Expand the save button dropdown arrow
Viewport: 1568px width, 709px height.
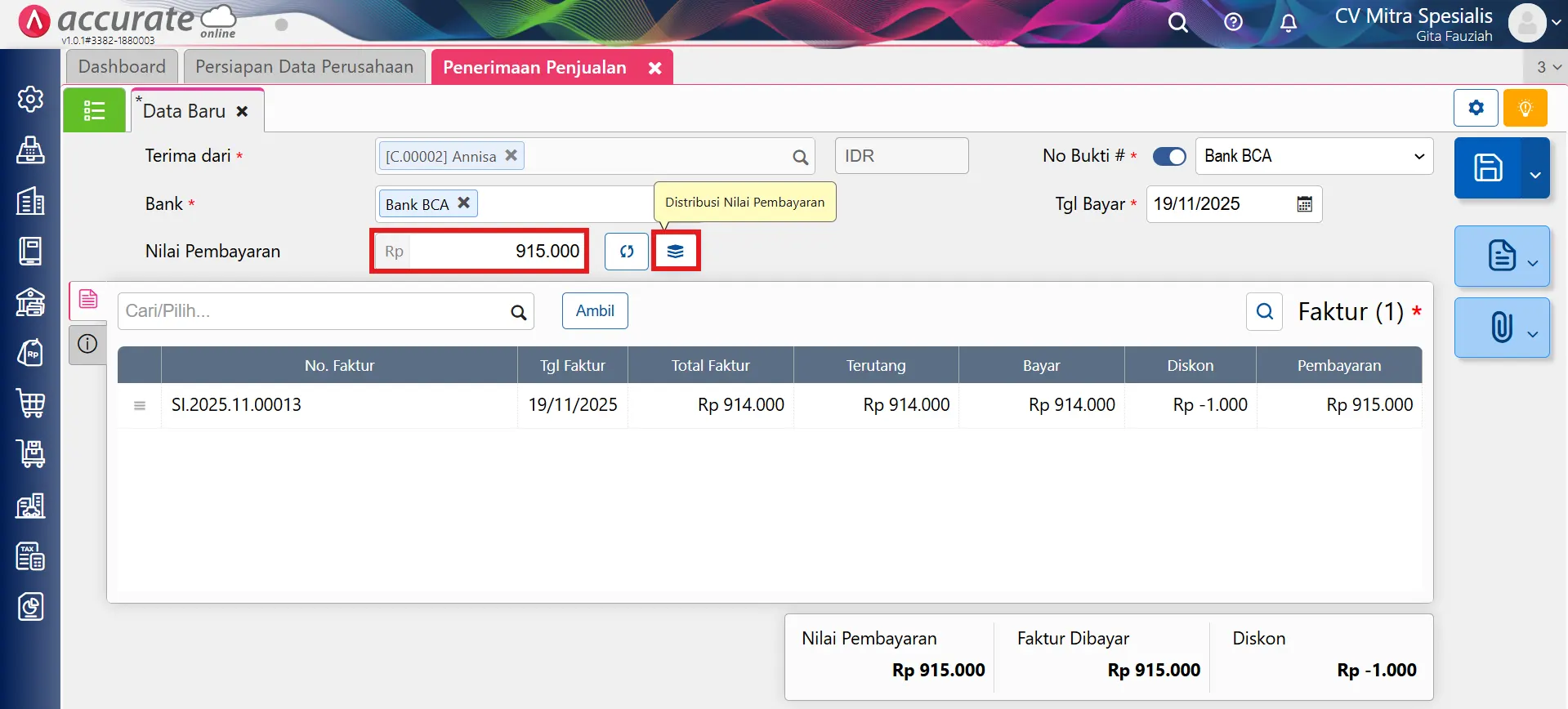tap(1534, 174)
